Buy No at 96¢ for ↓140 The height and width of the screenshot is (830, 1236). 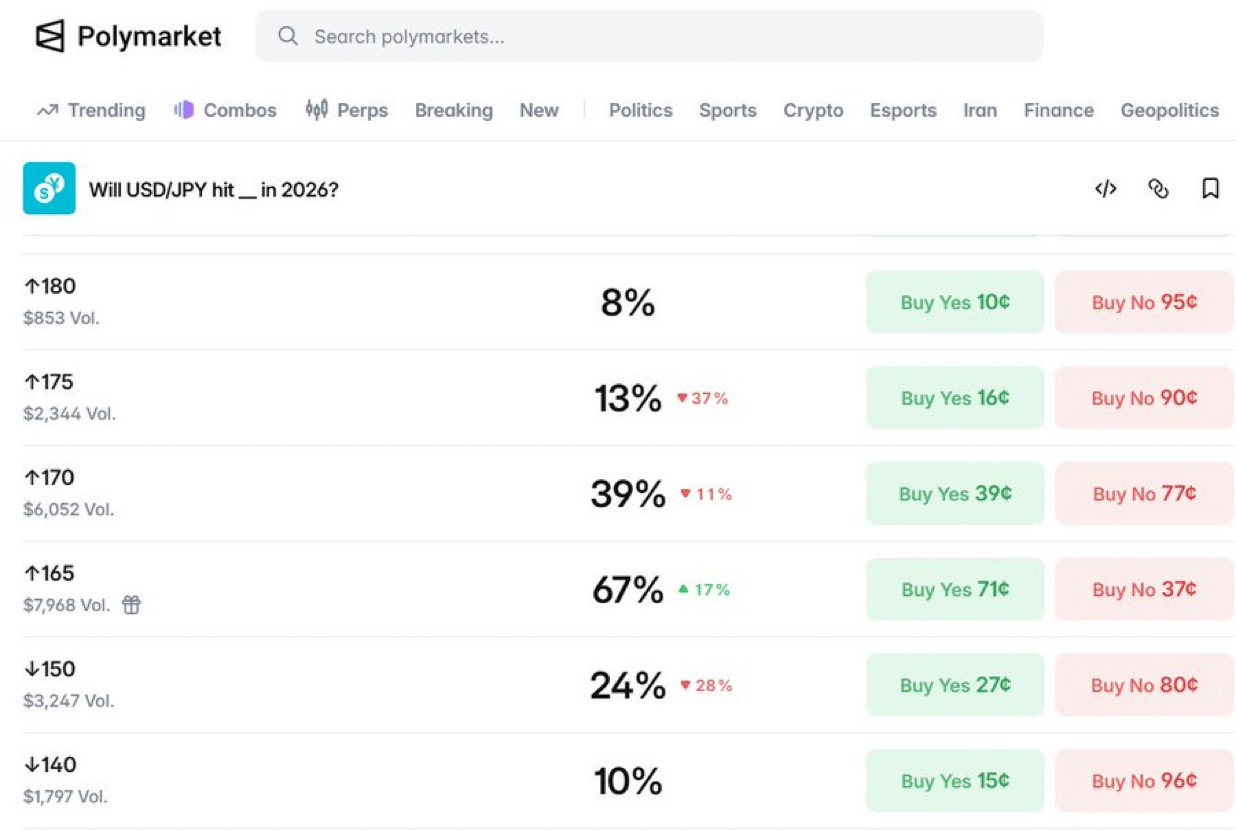click(x=1144, y=781)
